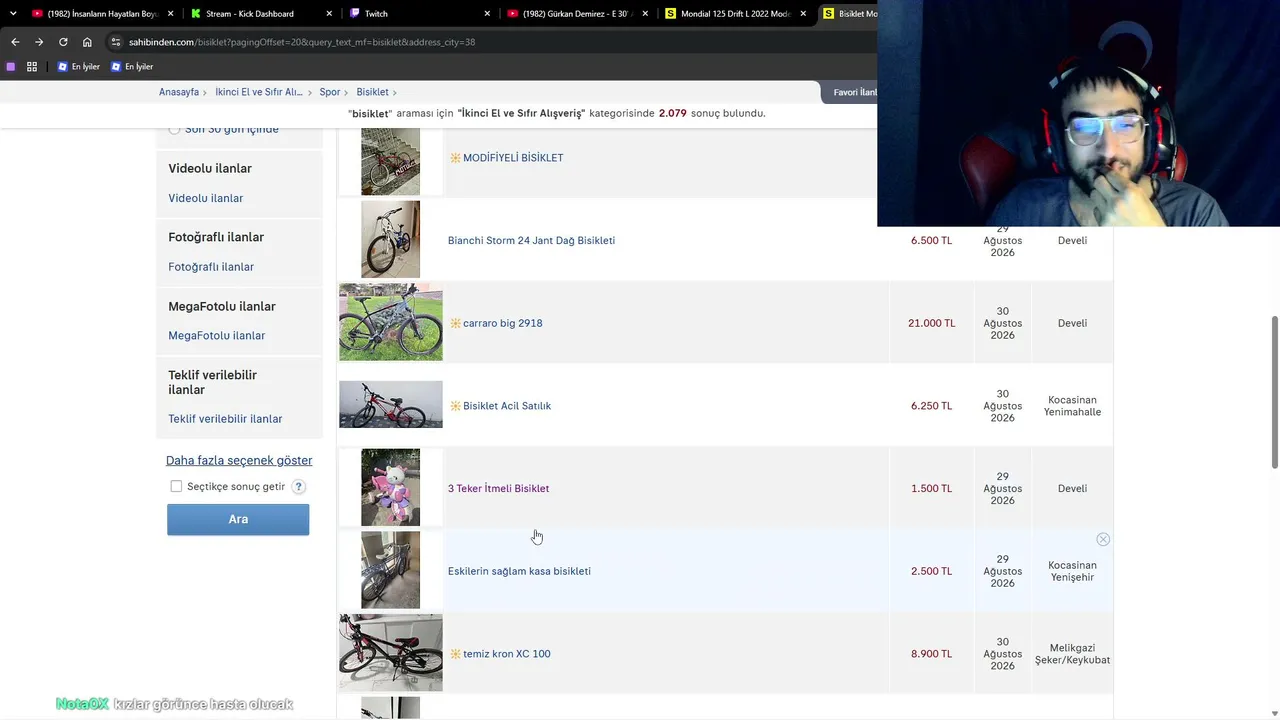Viewport: 1280px width, 720px height.
Task: Open the 'Bisiklet Acil Satılık' listing title
Action: 507,406
